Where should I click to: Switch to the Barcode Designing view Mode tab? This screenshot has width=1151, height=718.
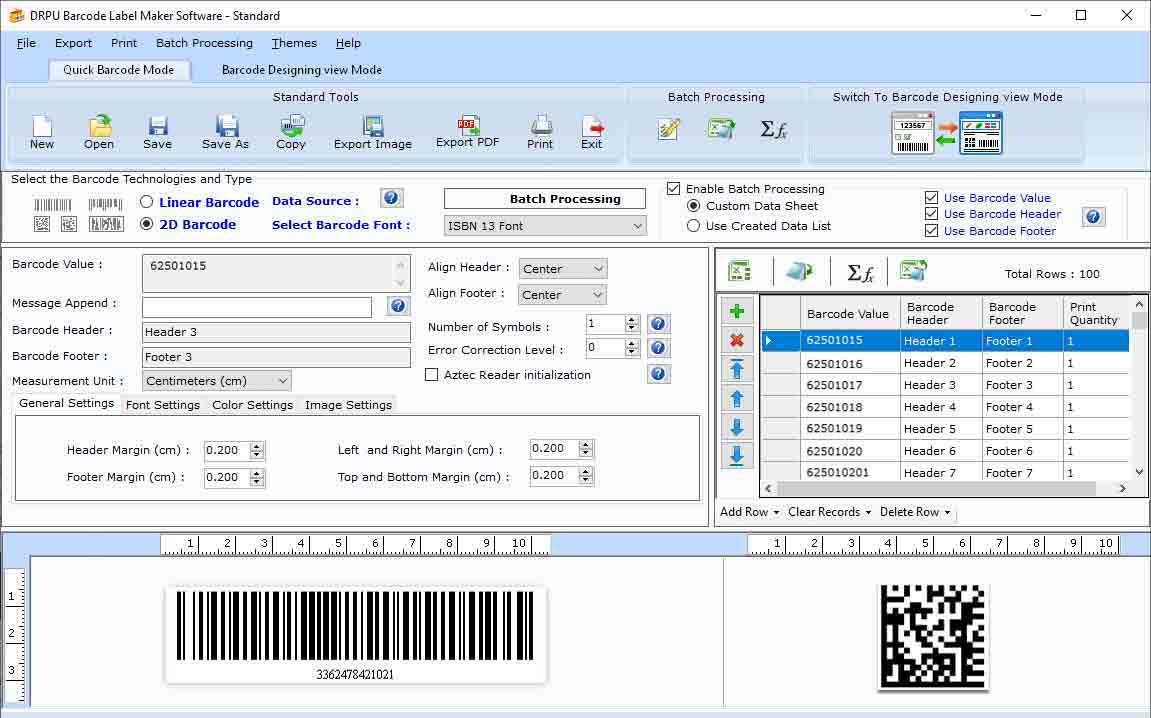[299, 70]
